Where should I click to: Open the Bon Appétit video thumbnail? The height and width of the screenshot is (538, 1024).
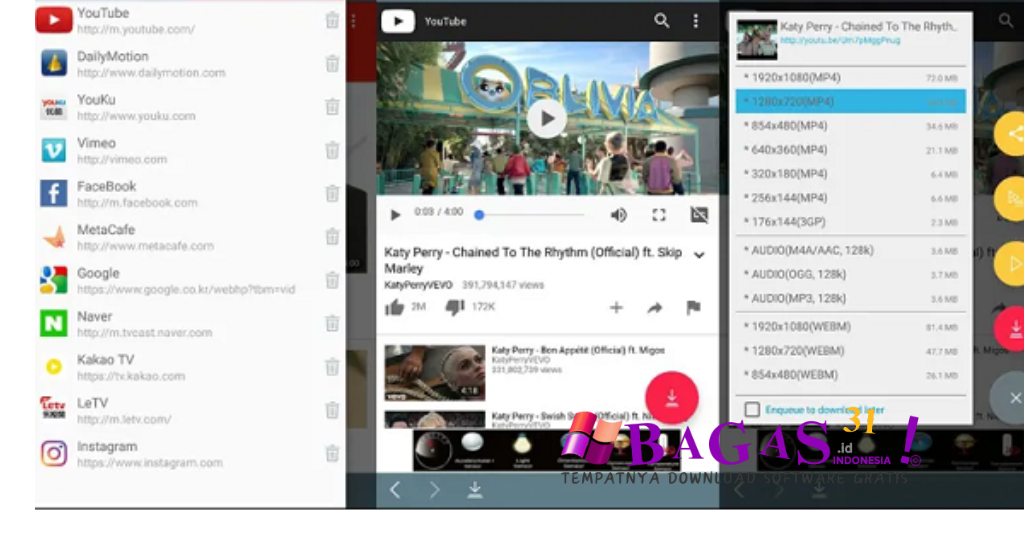(x=435, y=373)
